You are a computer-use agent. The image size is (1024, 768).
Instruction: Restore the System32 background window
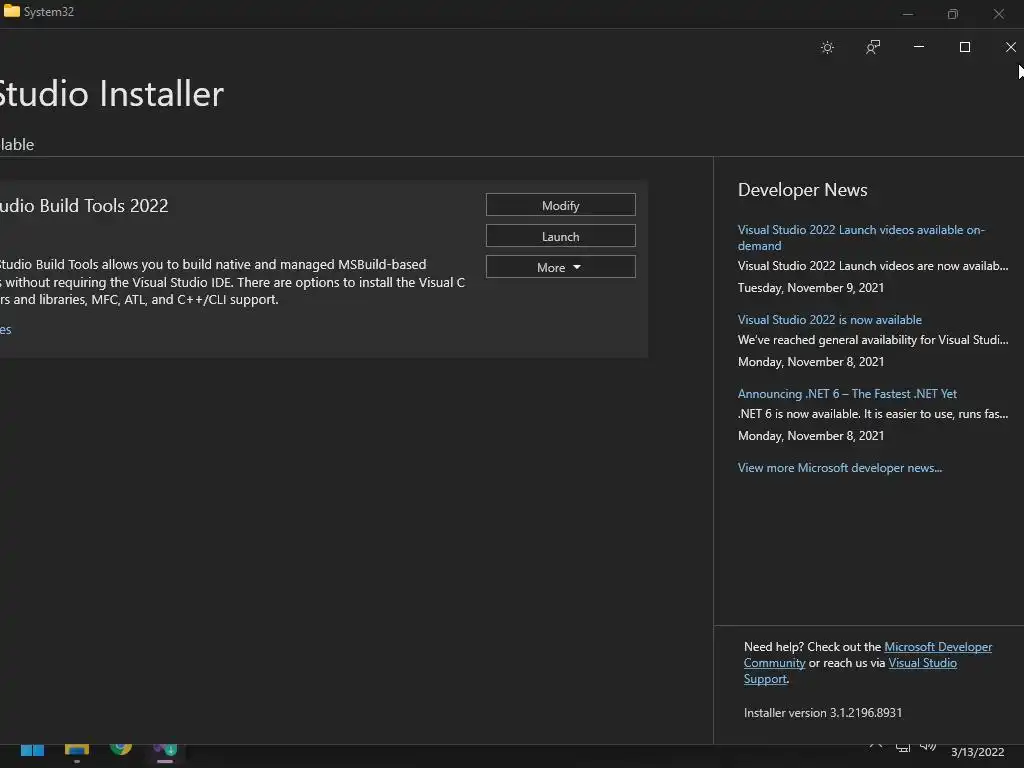tap(953, 14)
